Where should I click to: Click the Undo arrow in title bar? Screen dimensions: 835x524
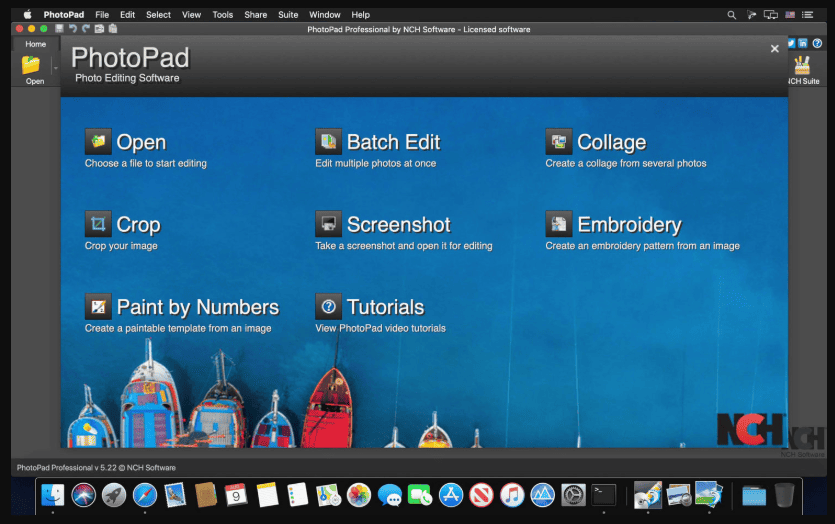tap(72, 29)
